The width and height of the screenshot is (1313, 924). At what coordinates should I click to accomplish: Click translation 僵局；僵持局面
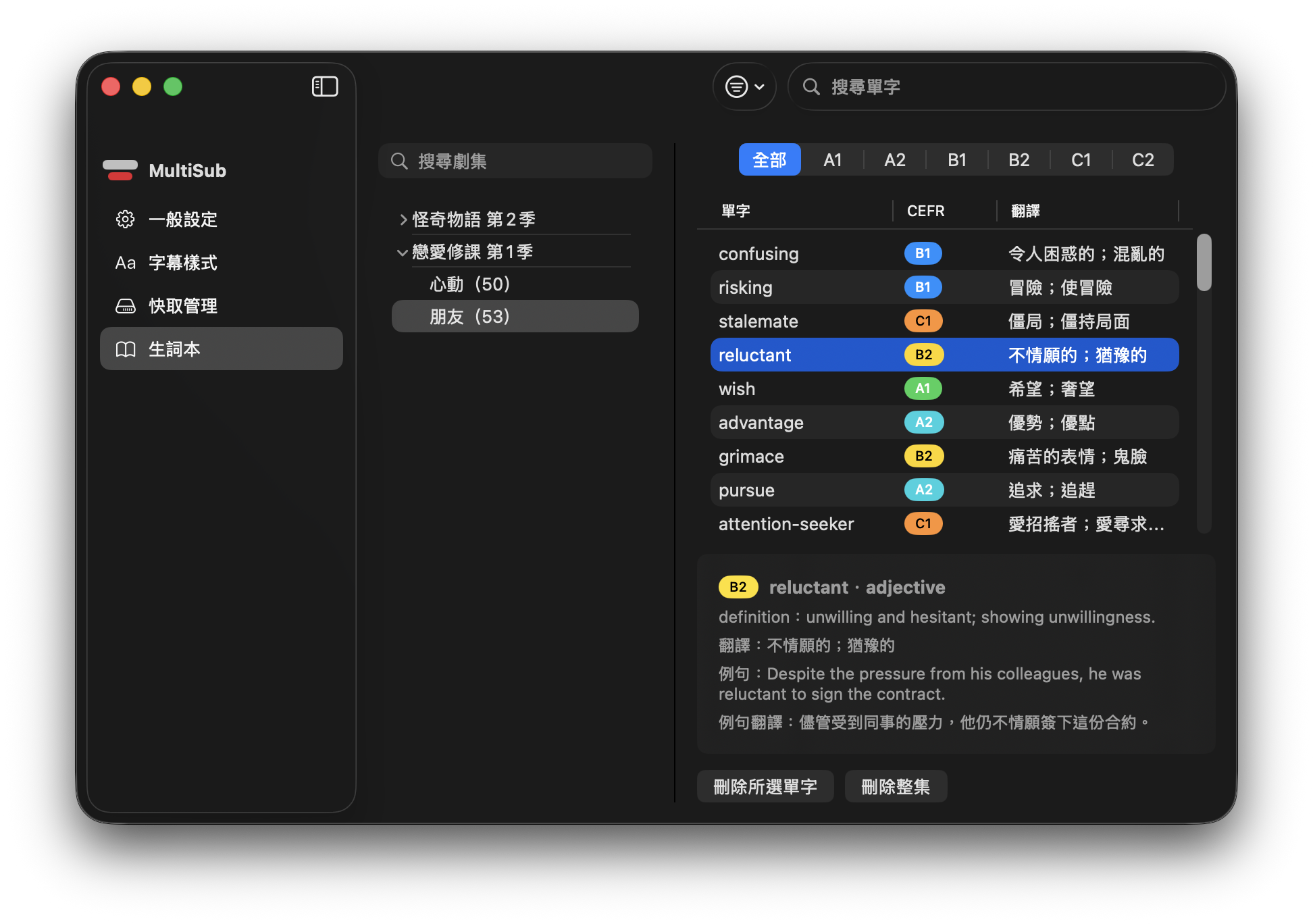[1069, 321]
